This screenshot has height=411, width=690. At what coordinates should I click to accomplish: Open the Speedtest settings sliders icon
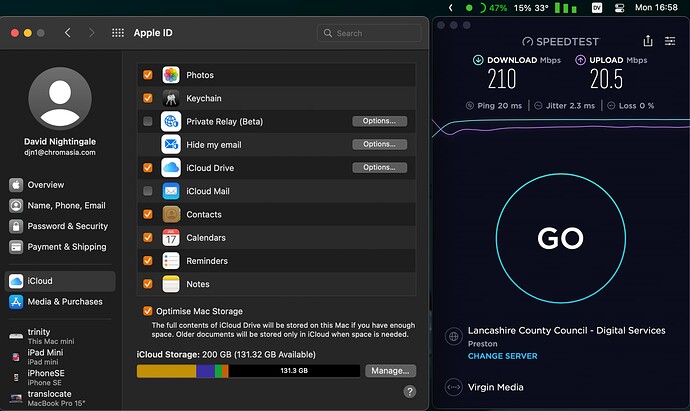point(670,41)
